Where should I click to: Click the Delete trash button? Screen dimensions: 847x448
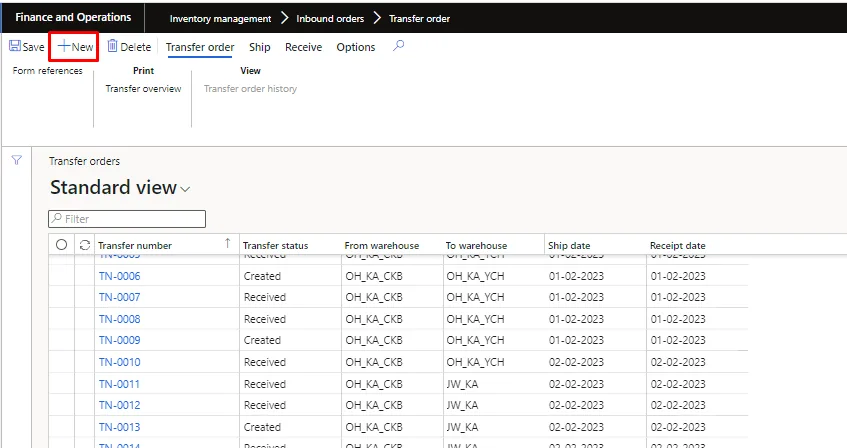click(129, 47)
